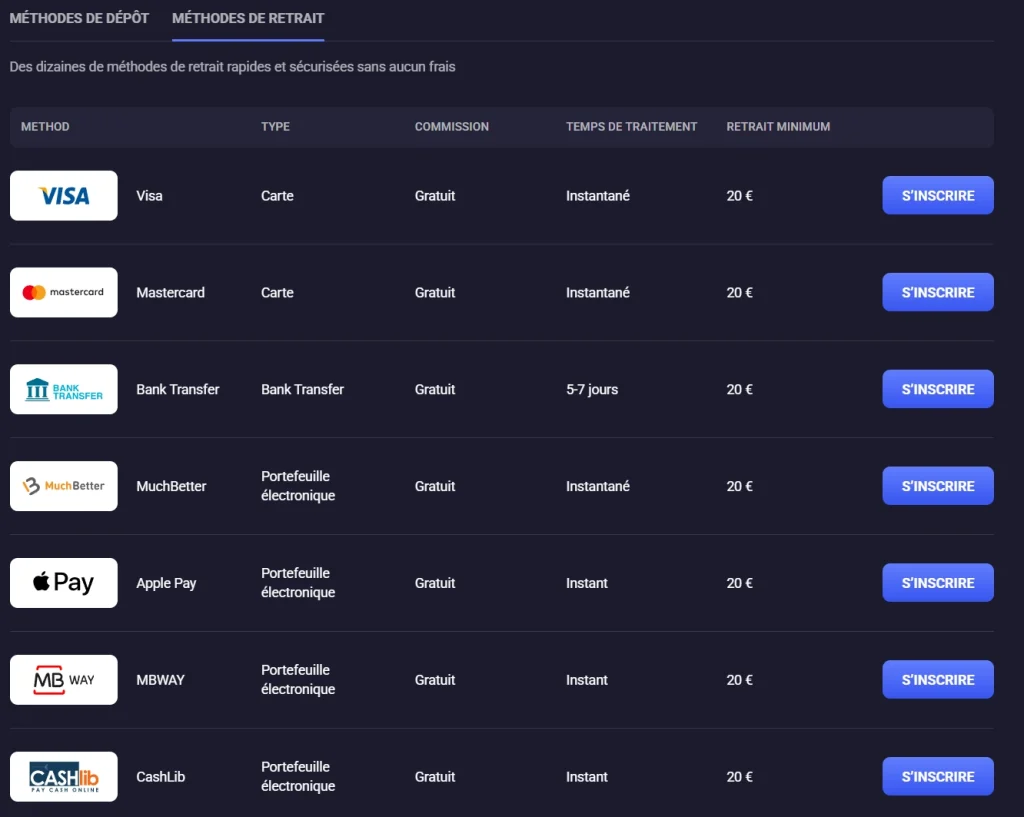Click 'Instant' in the CashLib row
Viewport: 1024px width, 817px height.
587,777
